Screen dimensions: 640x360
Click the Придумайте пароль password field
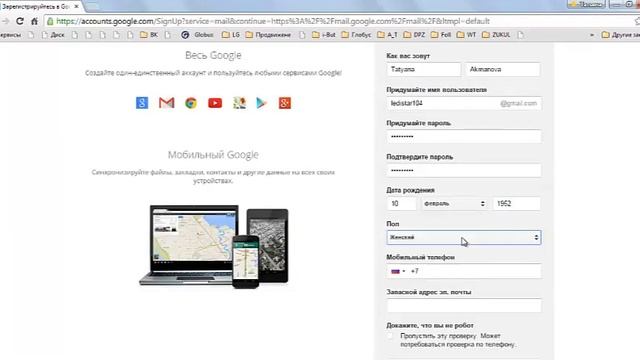coord(464,136)
